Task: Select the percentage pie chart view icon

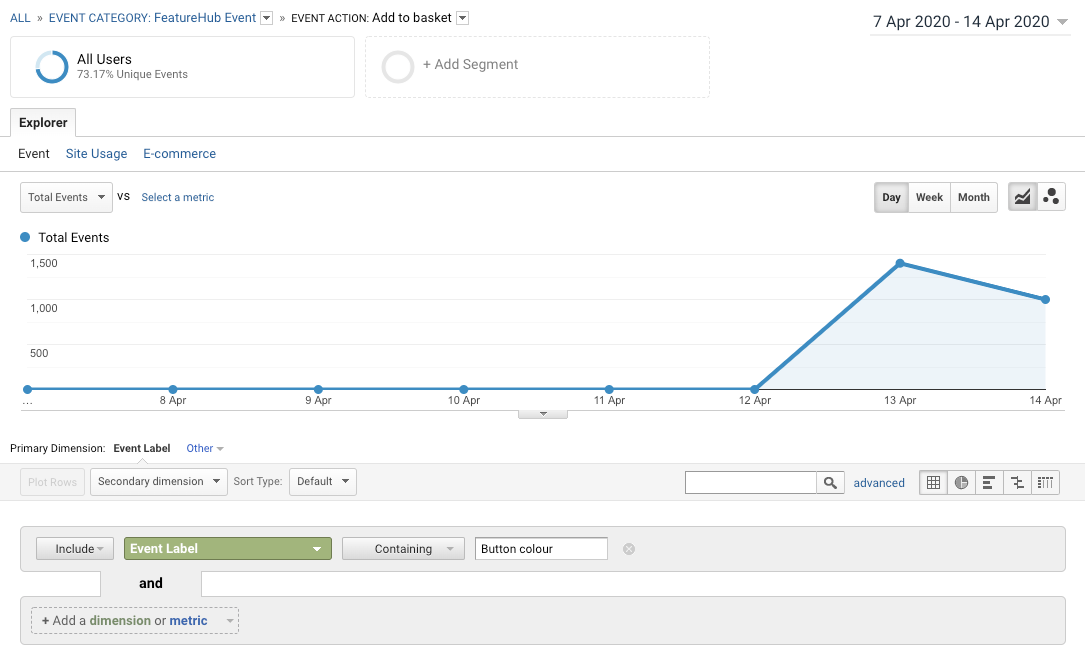Action: point(961,482)
